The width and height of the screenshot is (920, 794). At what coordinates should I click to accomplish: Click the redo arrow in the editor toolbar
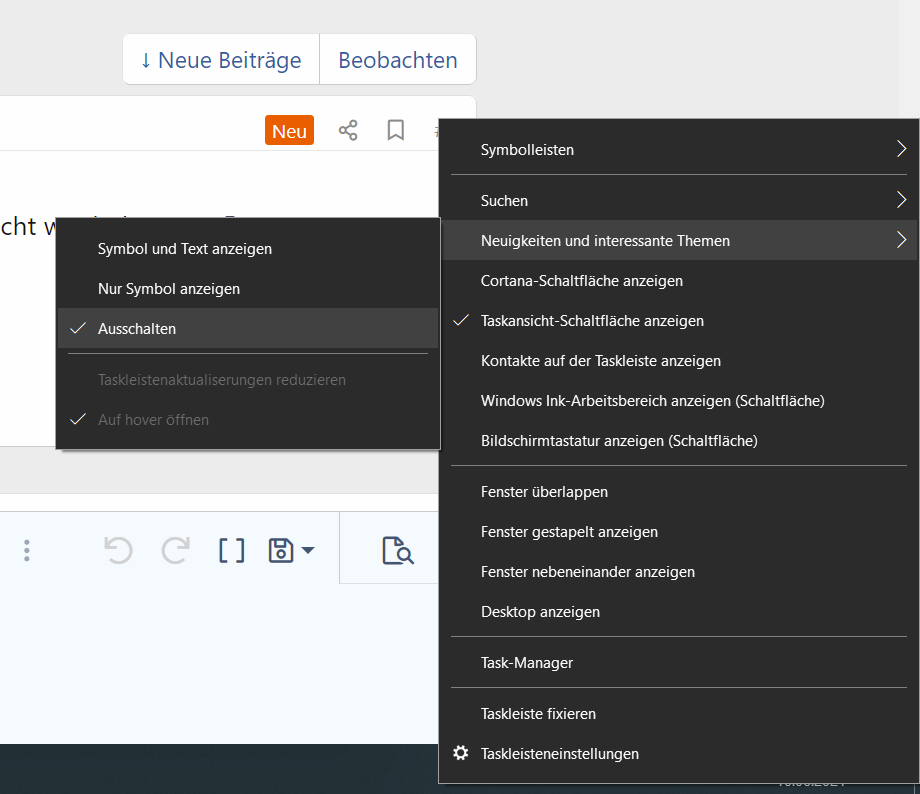tap(176, 550)
